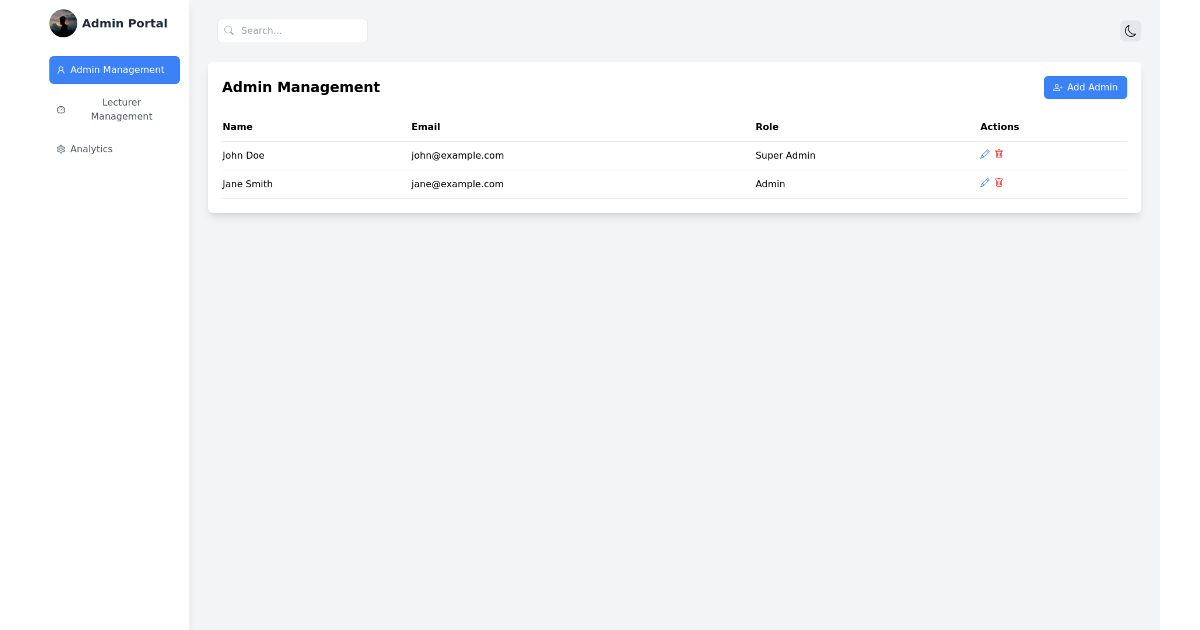The image size is (1200, 630).
Task: Click the Name column header
Action: point(237,126)
